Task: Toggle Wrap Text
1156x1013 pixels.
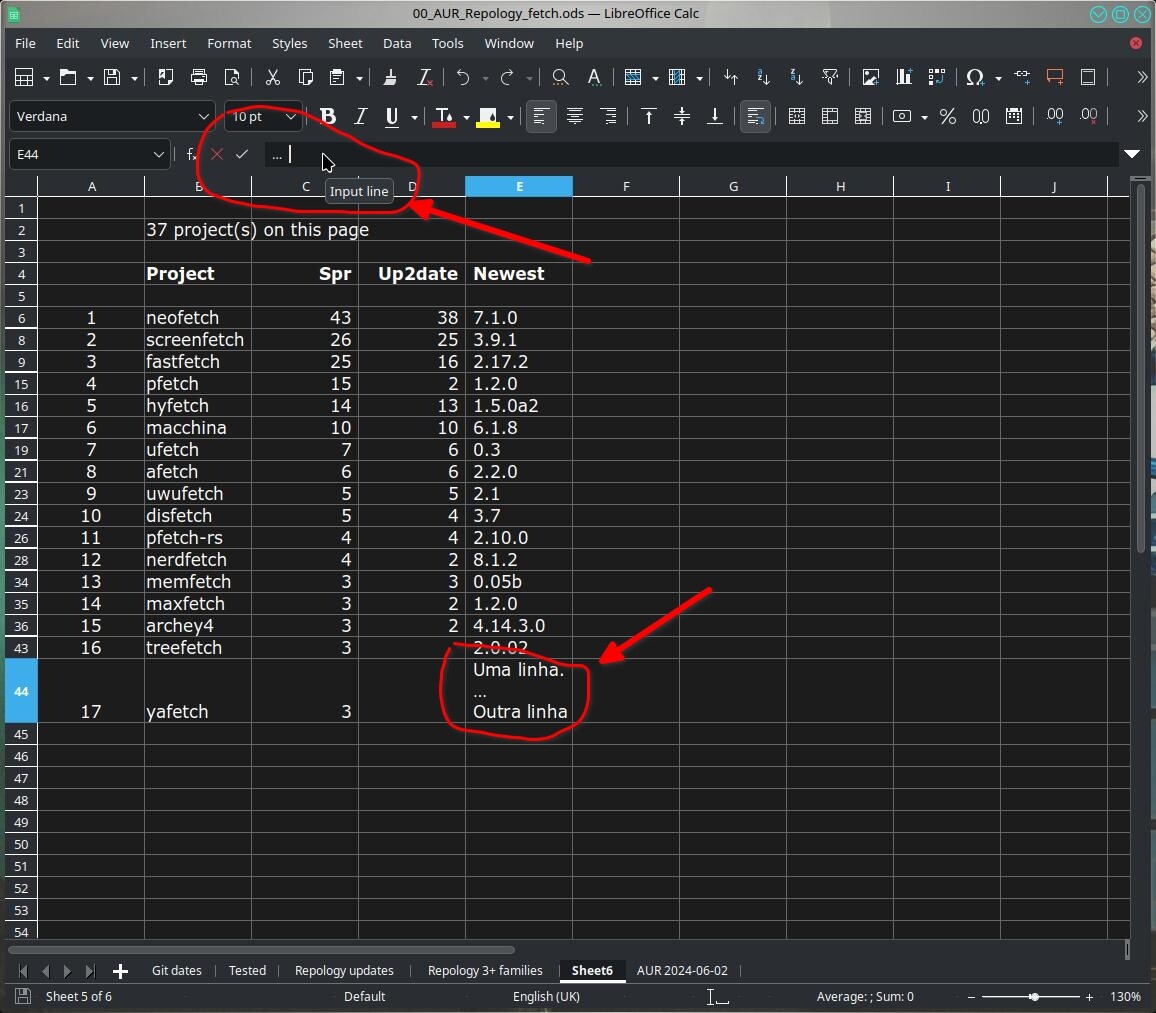Action: point(756,116)
